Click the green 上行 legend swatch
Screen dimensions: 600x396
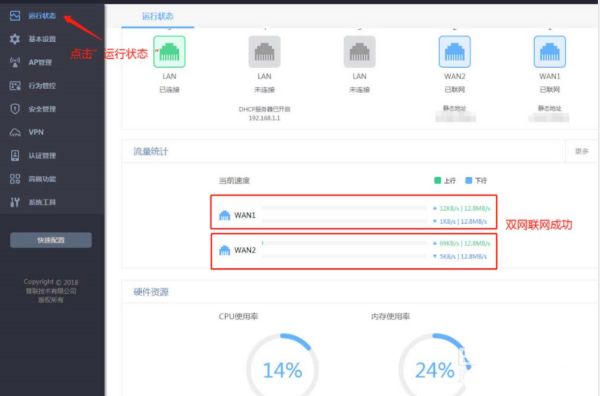point(437,180)
